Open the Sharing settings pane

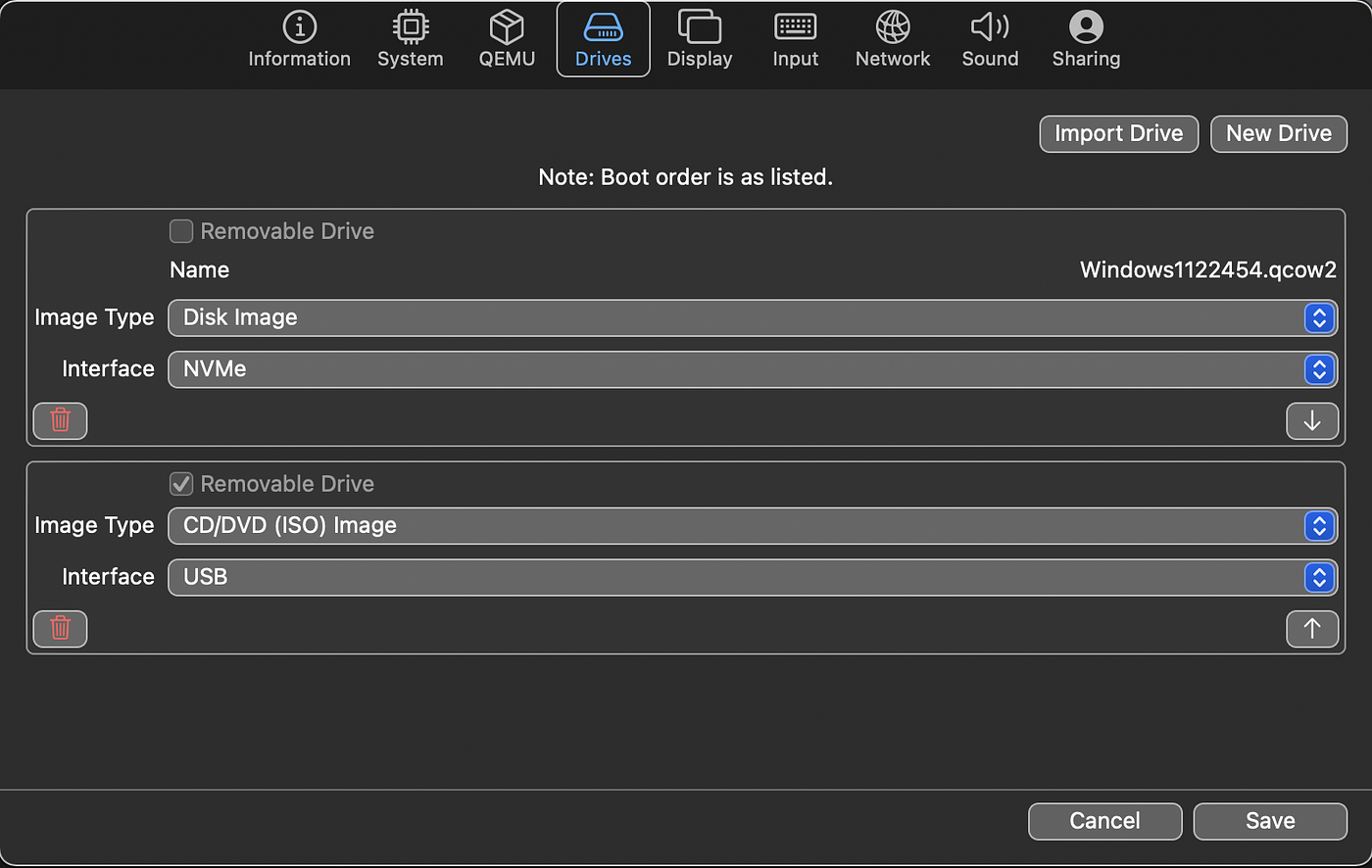coord(1085,39)
